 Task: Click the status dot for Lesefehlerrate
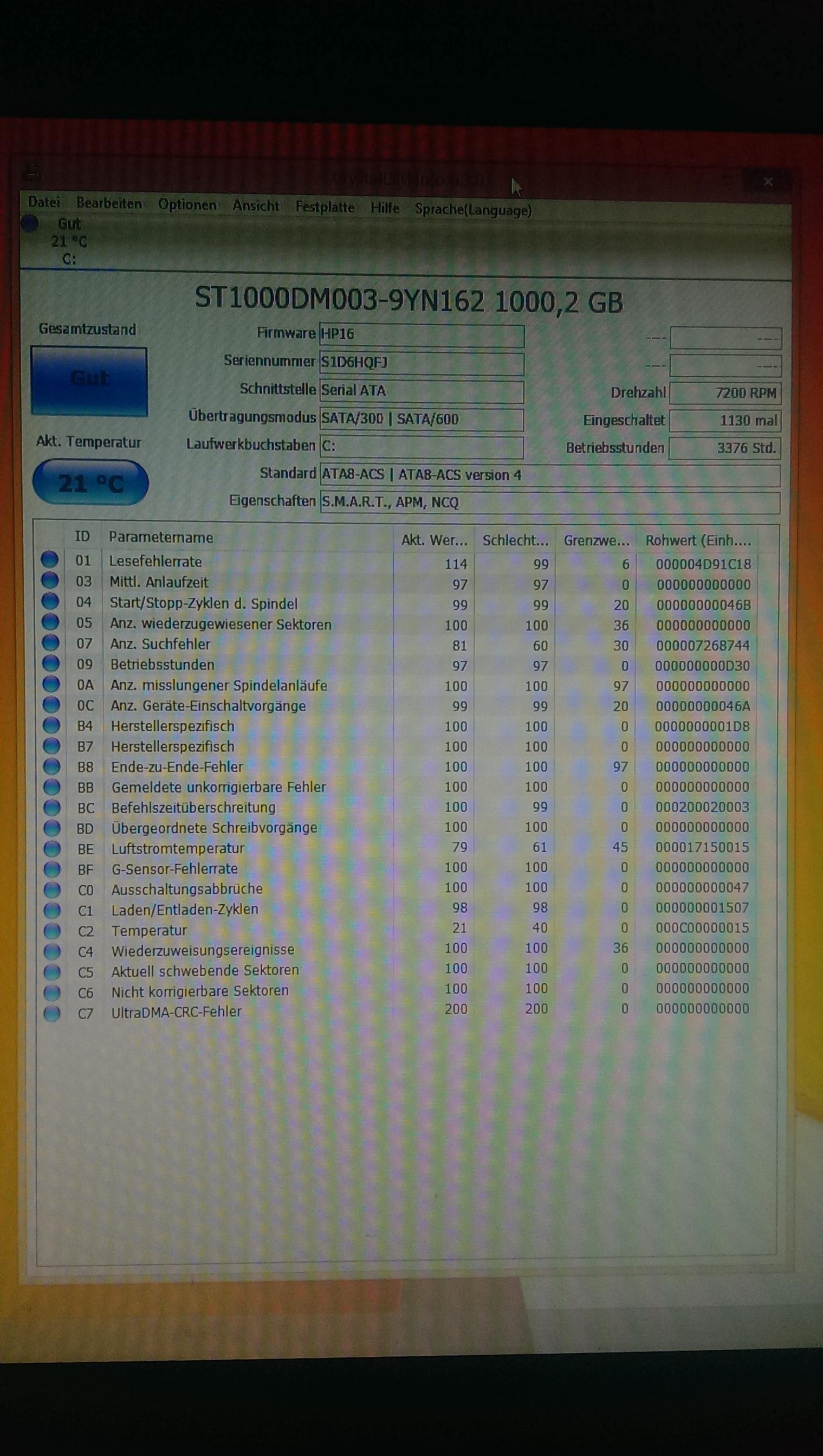point(50,560)
